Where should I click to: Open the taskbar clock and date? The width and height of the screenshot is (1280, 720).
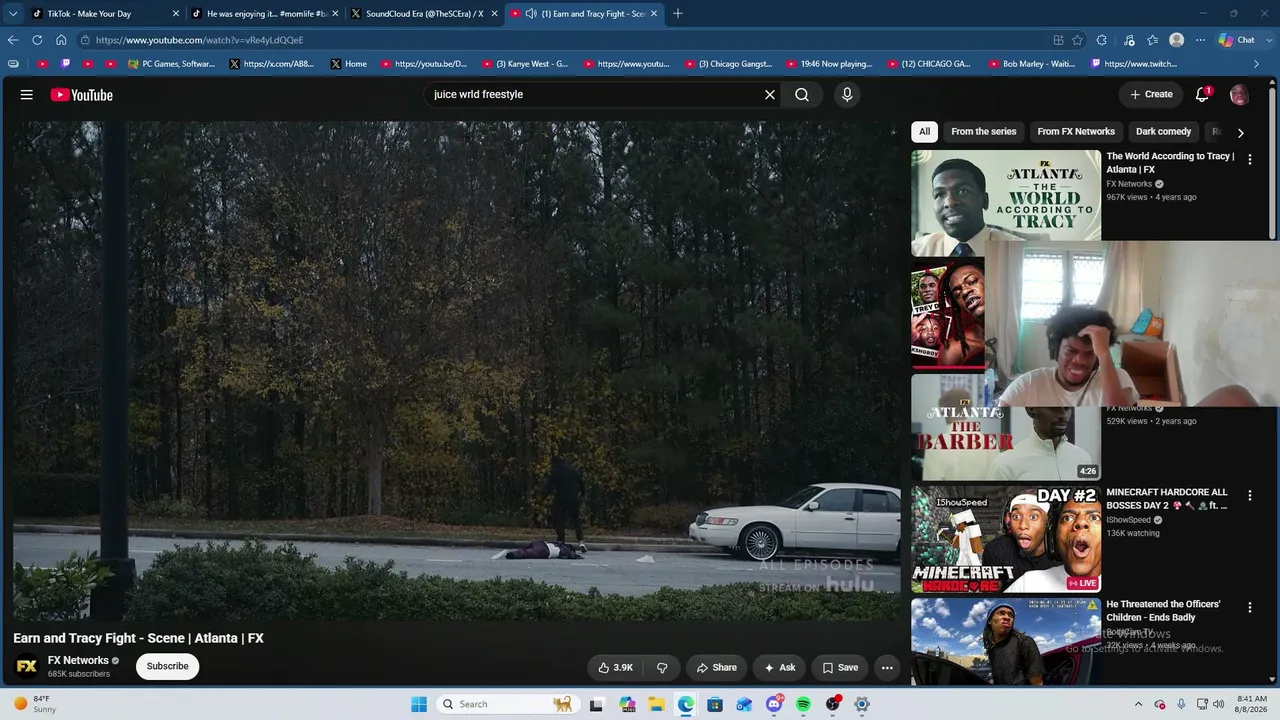point(1252,704)
